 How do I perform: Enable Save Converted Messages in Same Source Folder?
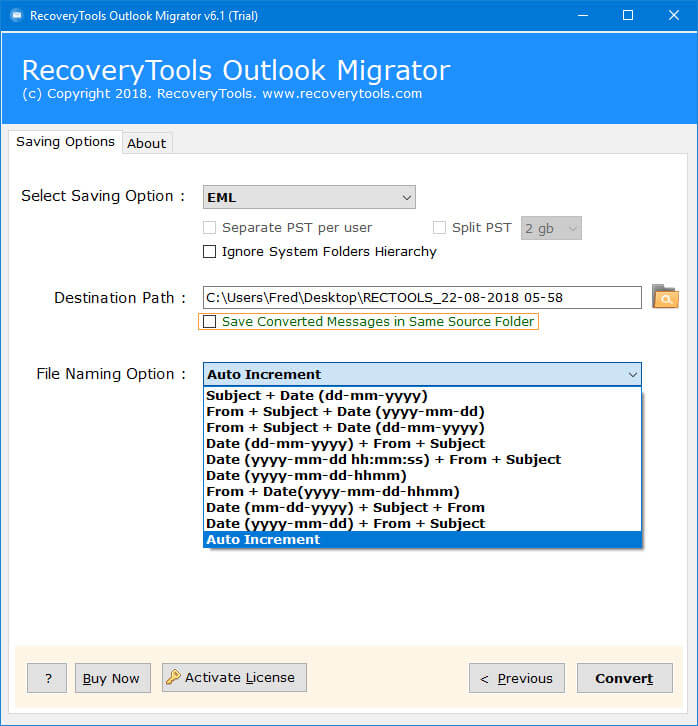coord(210,321)
